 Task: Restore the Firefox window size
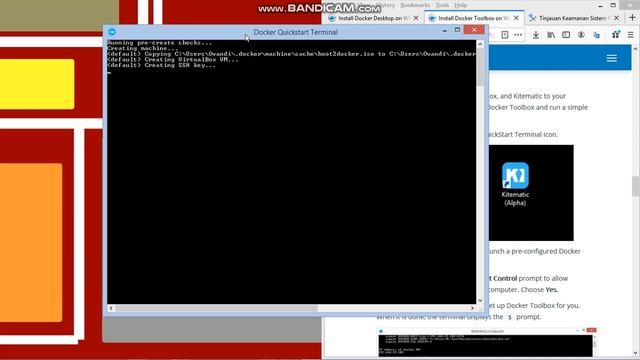click(613, 5)
